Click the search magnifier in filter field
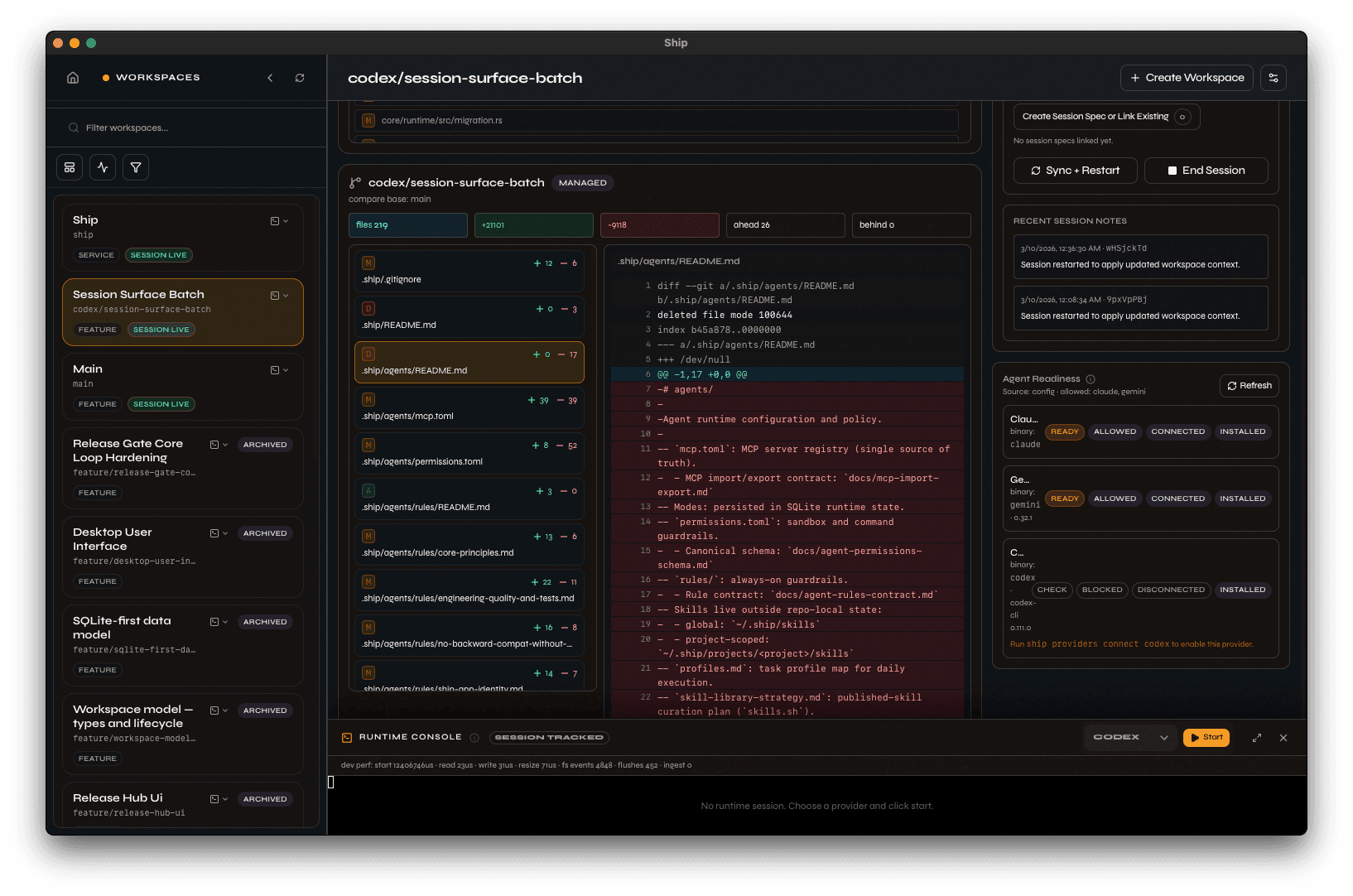Image resolution: width=1353 pixels, height=896 pixels. pos(74,127)
